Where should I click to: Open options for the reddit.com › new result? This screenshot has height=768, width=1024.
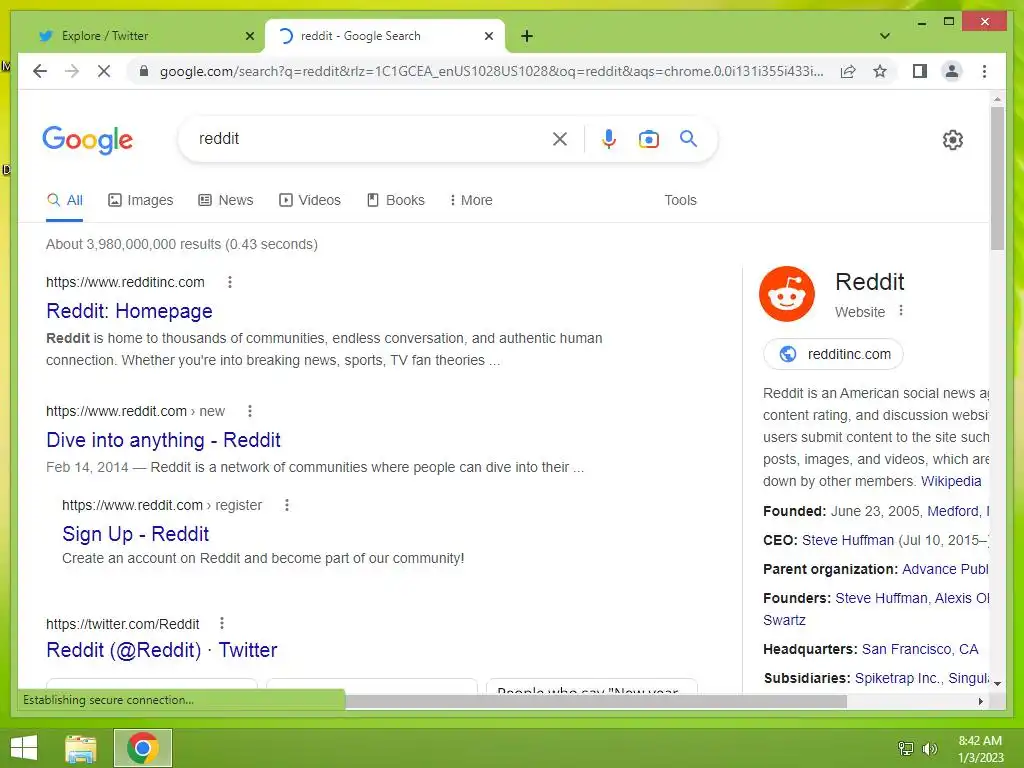pos(249,411)
